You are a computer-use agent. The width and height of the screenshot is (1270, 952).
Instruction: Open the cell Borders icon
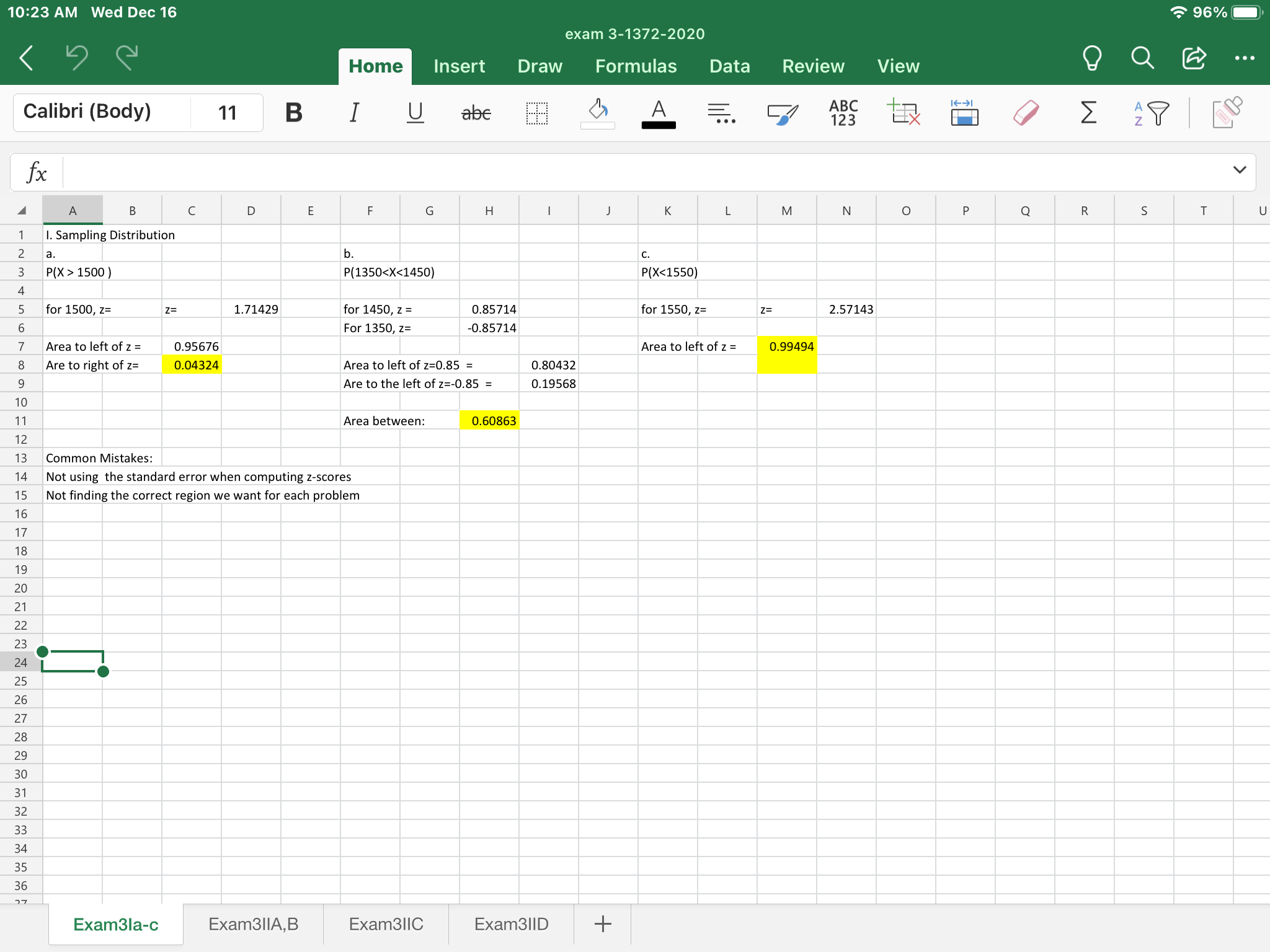click(x=537, y=113)
